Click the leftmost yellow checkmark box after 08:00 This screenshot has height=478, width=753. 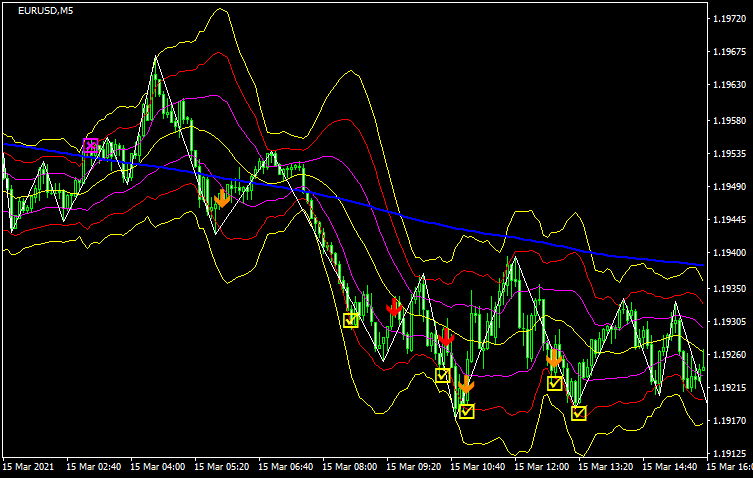[351, 320]
